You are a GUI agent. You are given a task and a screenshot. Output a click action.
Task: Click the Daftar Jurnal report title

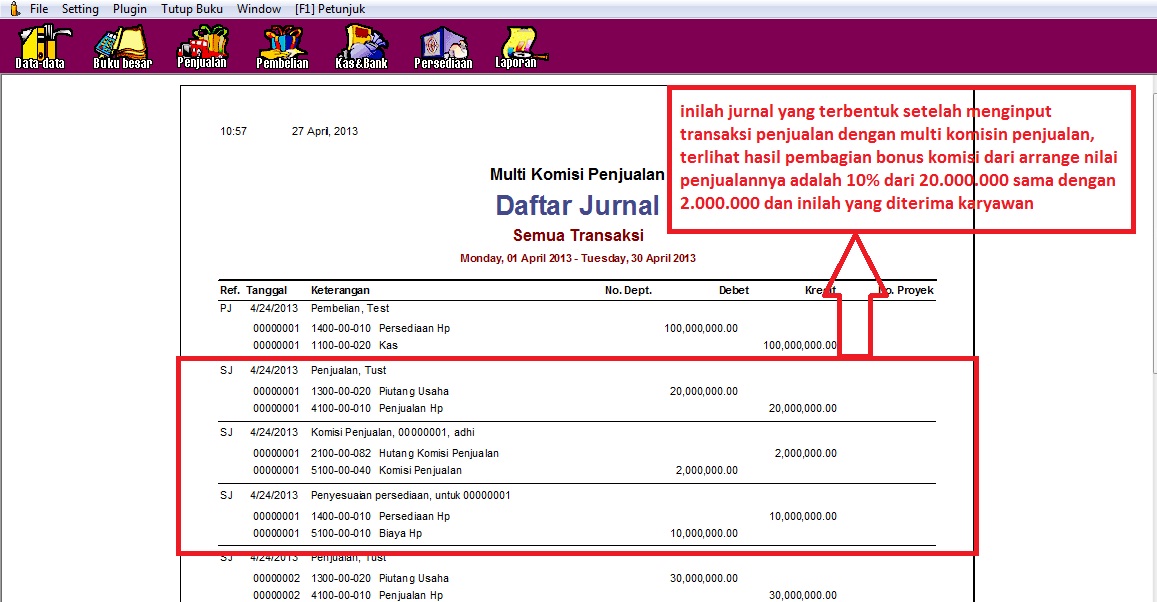coord(577,206)
